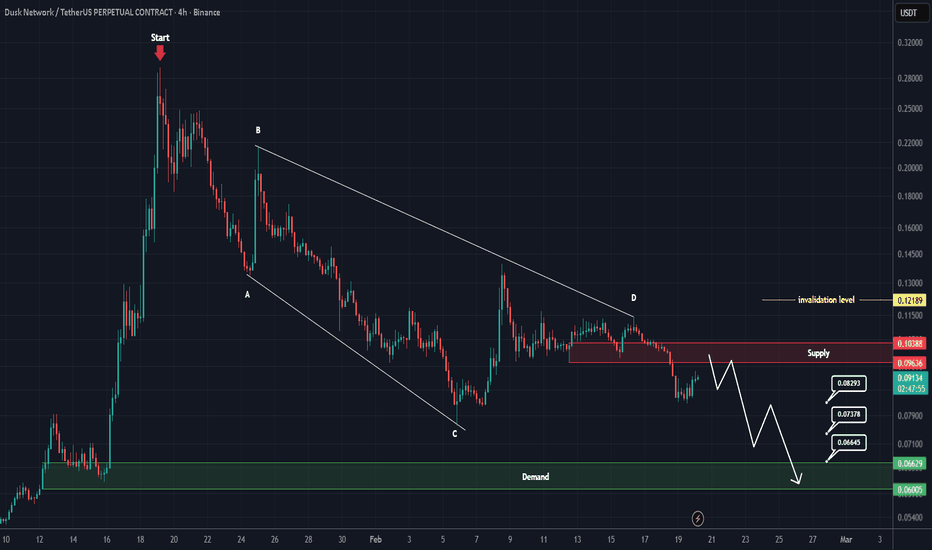Select the "Start" text annotation
Viewport: 932px width, 550px height.
click(x=160, y=37)
